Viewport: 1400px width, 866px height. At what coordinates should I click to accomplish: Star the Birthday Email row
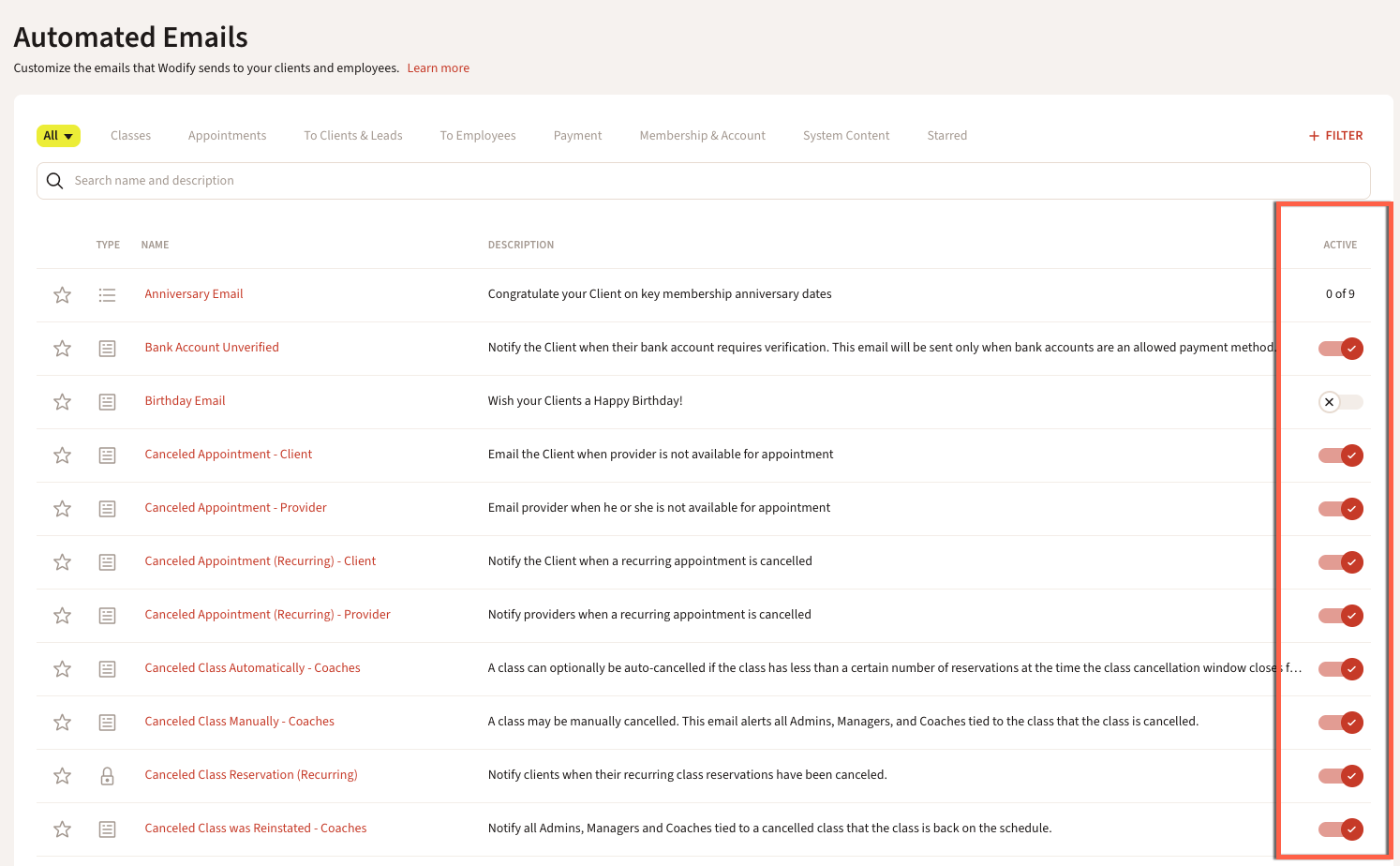[62, 402]
